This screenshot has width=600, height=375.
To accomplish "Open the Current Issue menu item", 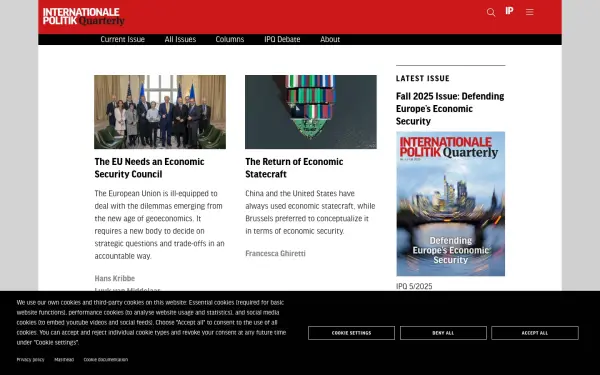I will 122,39.
